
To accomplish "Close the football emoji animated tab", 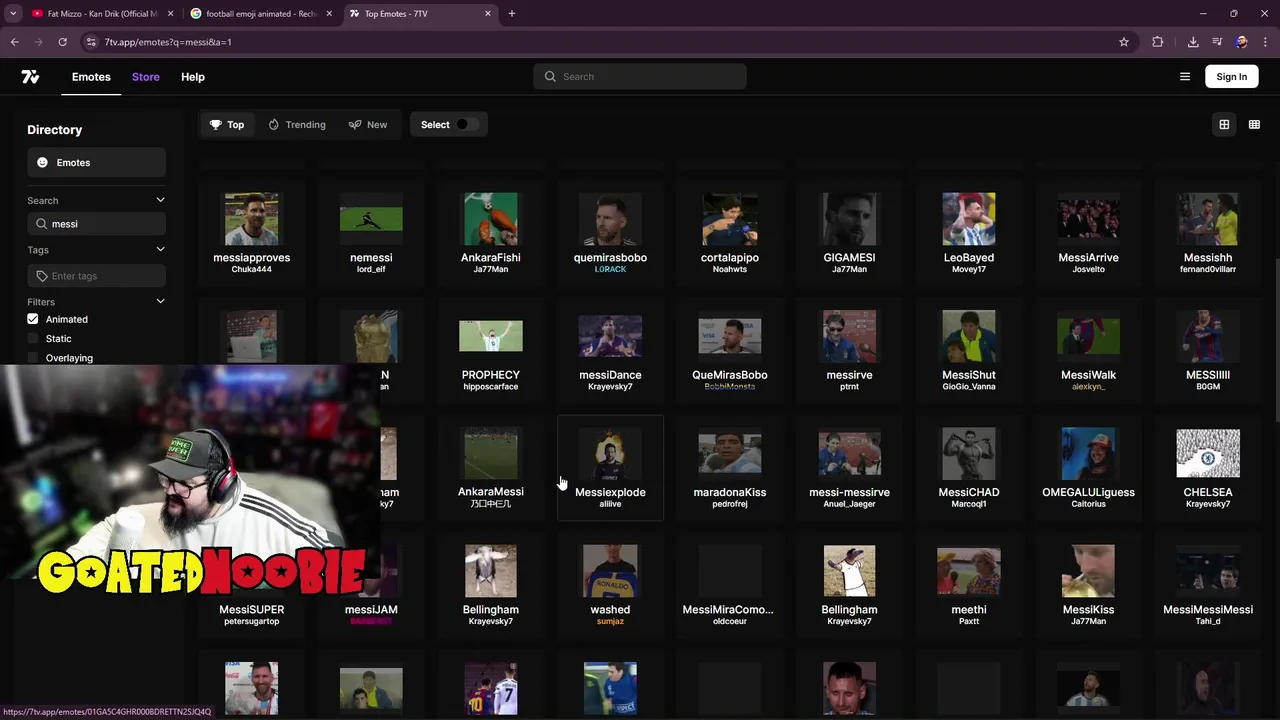I will click(x=329, y=14).
